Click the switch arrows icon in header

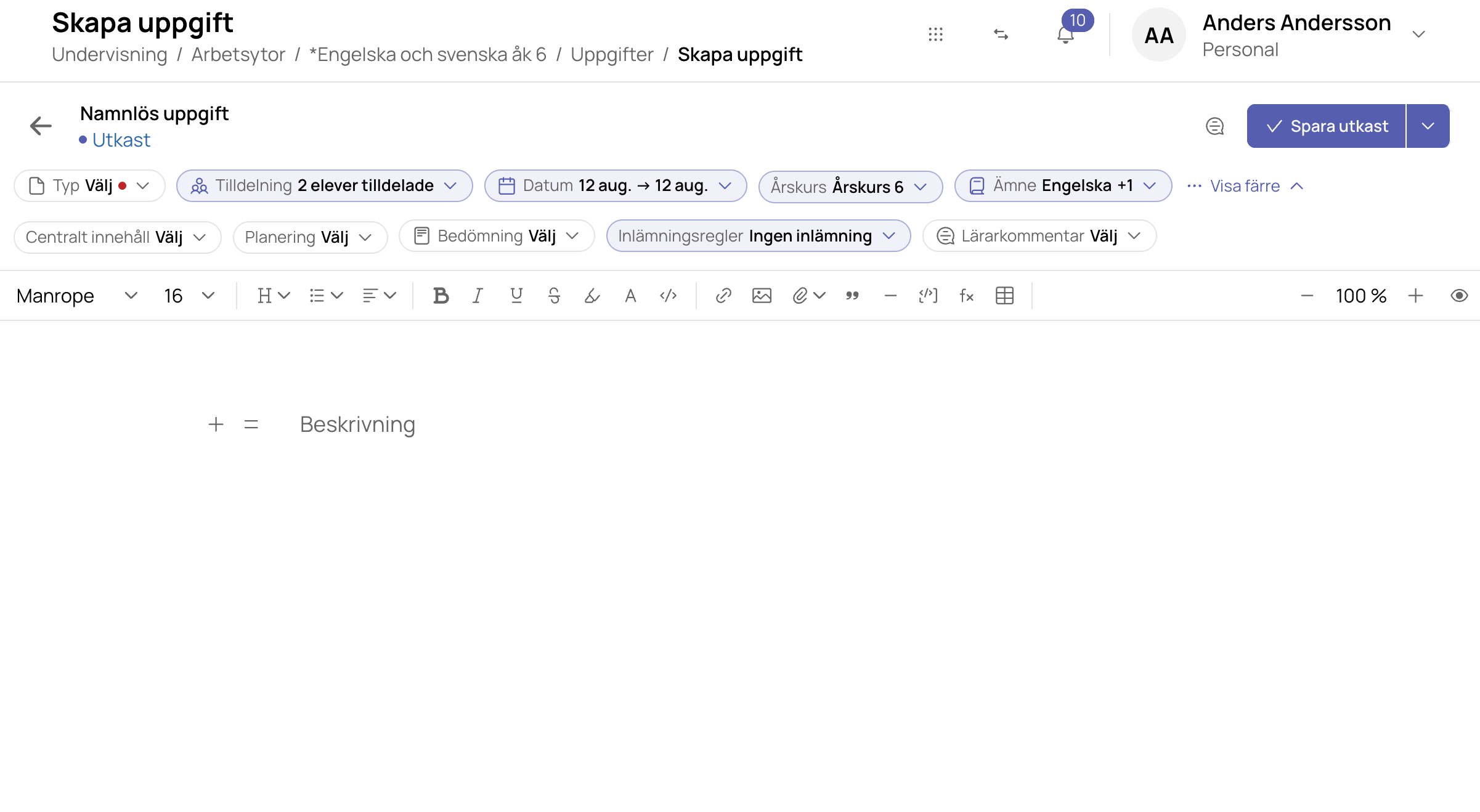tap(1001, 35)
